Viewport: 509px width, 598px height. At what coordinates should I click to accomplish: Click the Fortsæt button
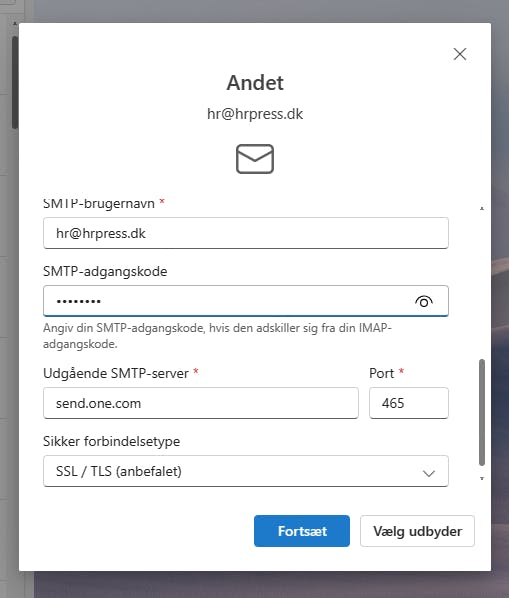coord(302,531)
